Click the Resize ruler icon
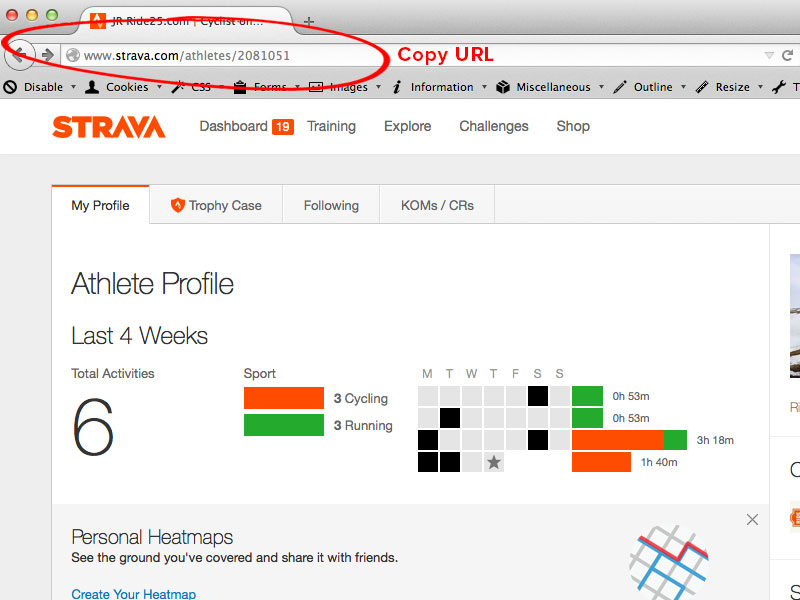This screenshot has width=800, height=600. [702, 87]
